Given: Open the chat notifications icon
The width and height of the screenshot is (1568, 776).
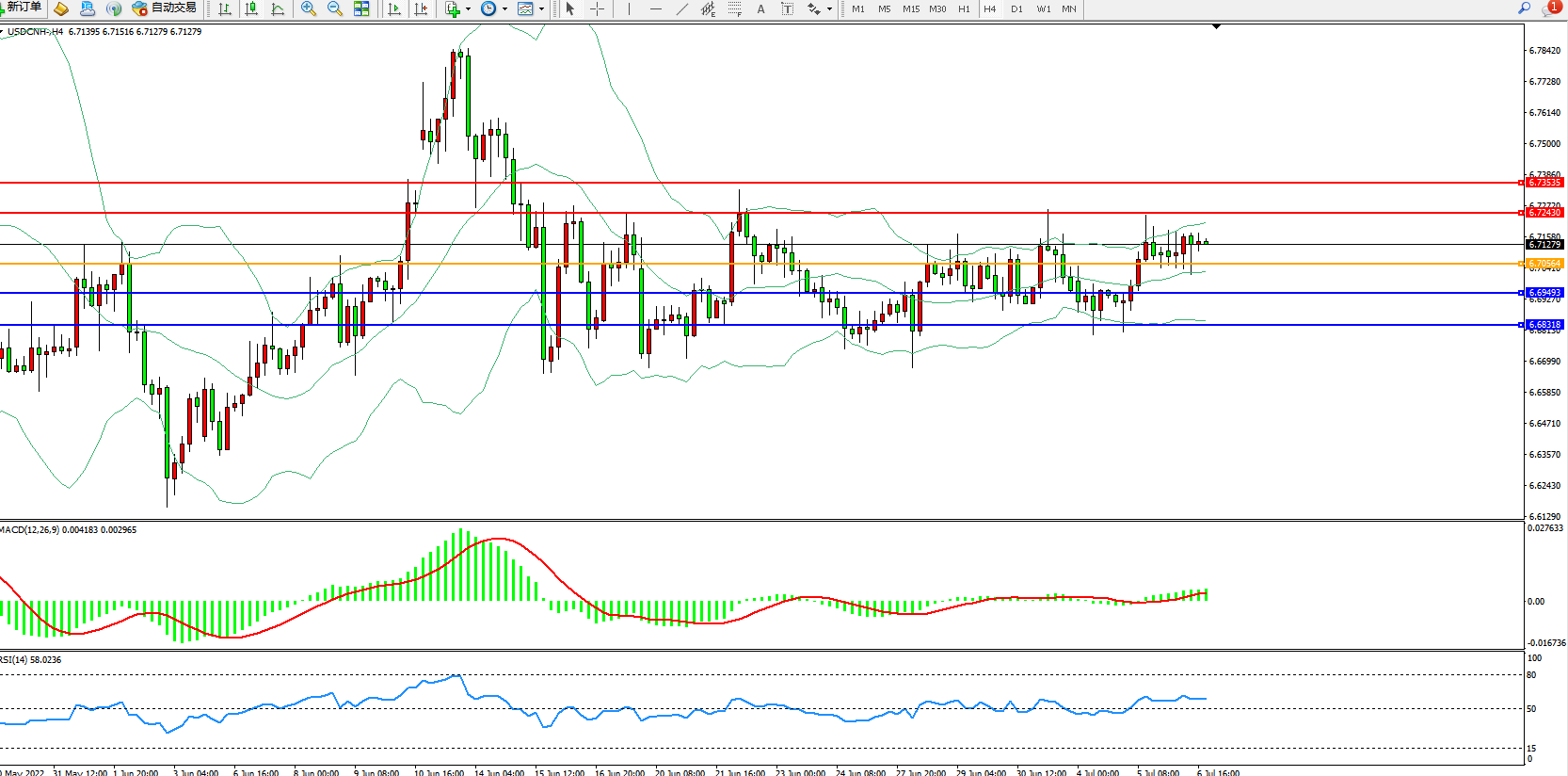Looking at the screenshot, I should (1549, 8).
